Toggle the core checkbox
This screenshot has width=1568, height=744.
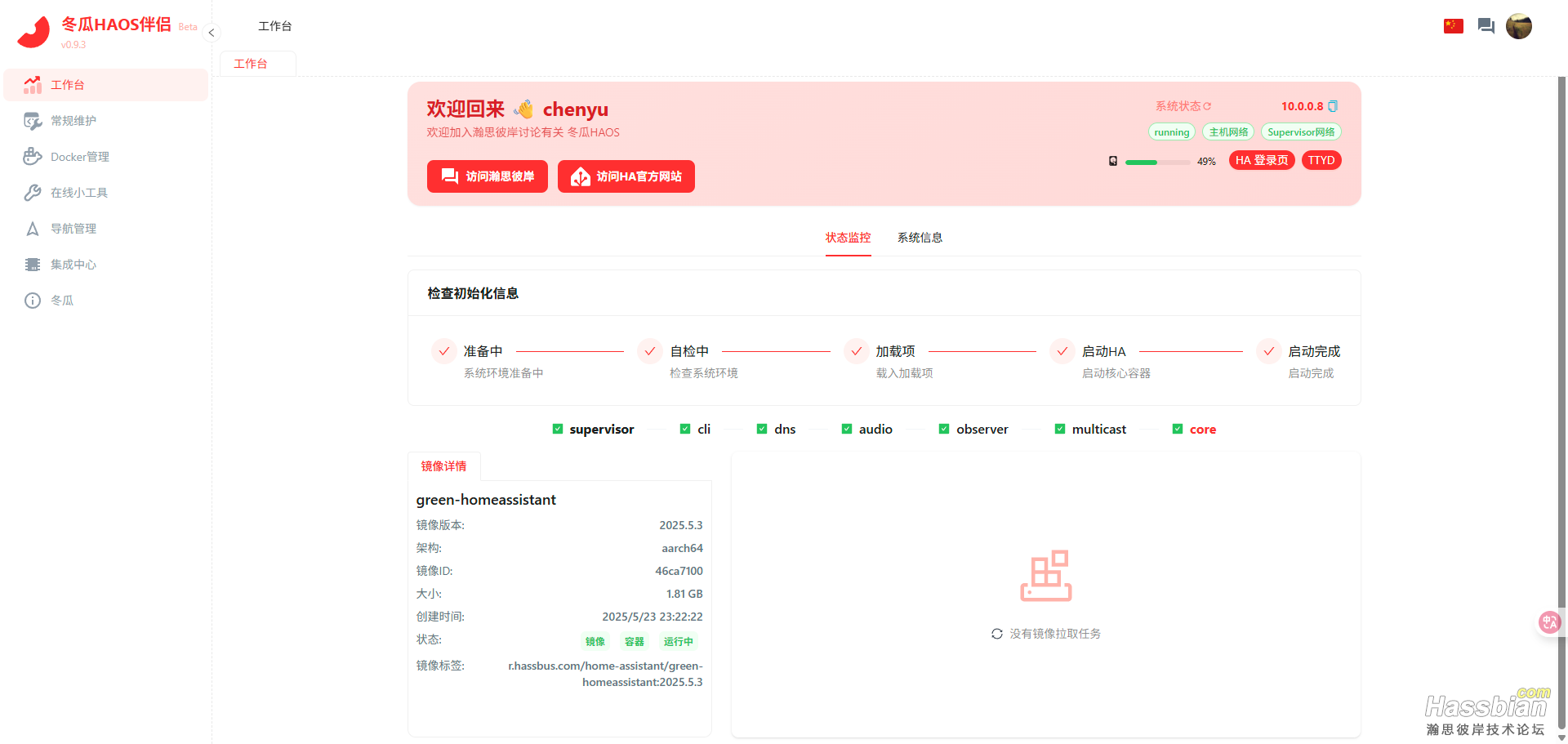click(x=1178, y=429)
